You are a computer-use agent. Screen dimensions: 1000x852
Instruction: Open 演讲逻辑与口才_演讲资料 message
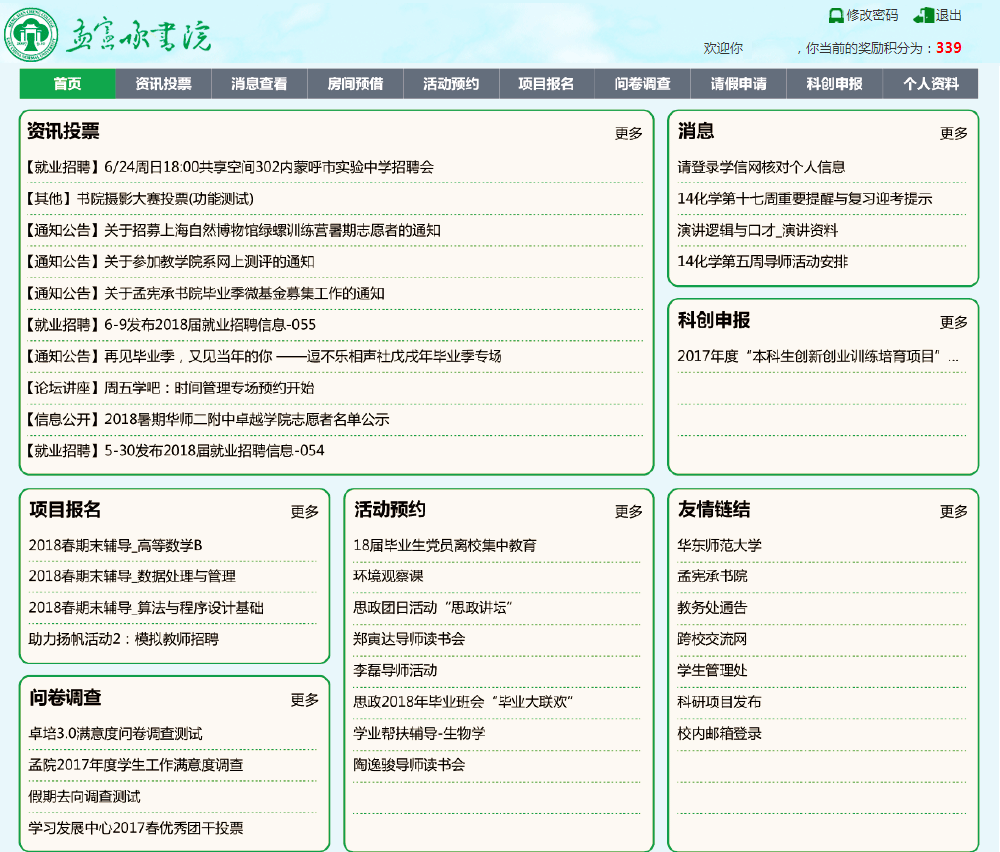[758, 230]
